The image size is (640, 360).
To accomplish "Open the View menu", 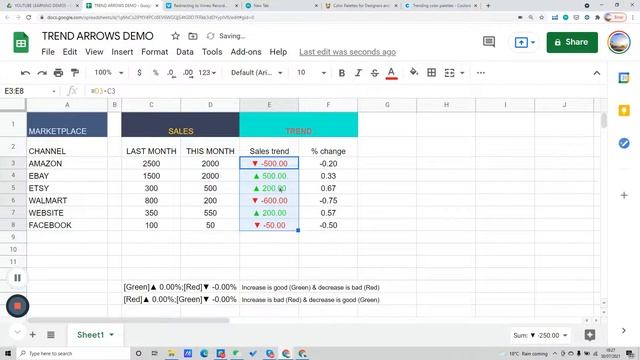I will point(94,52).
